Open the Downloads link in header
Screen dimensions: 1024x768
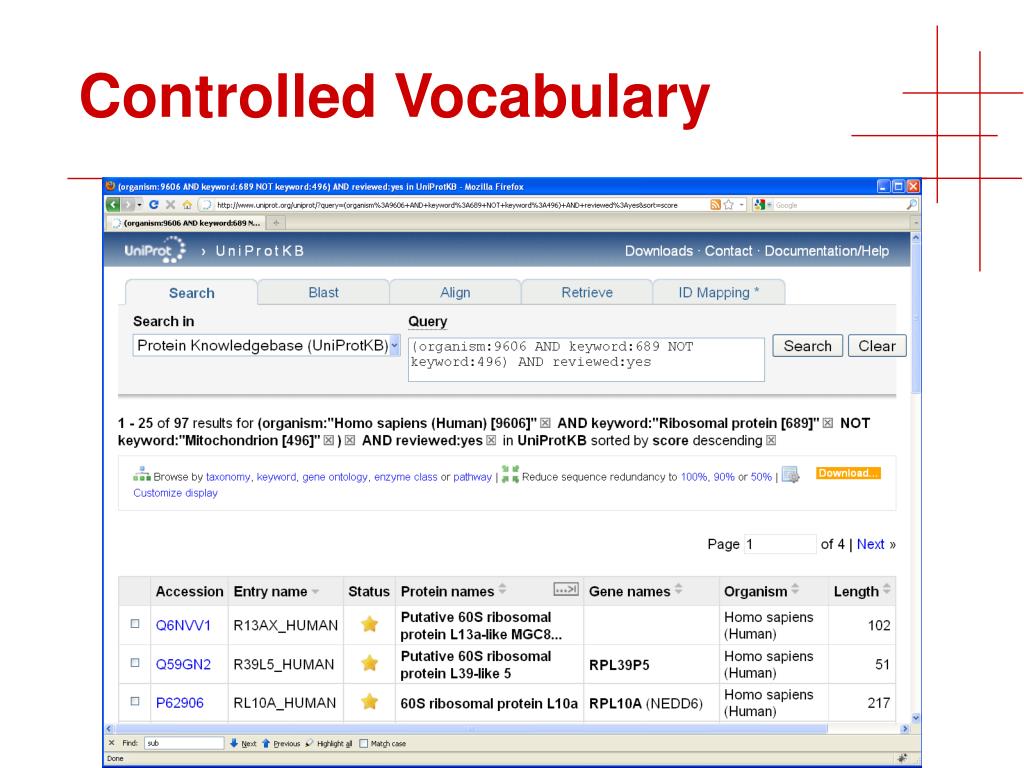(x=659, y=251)
